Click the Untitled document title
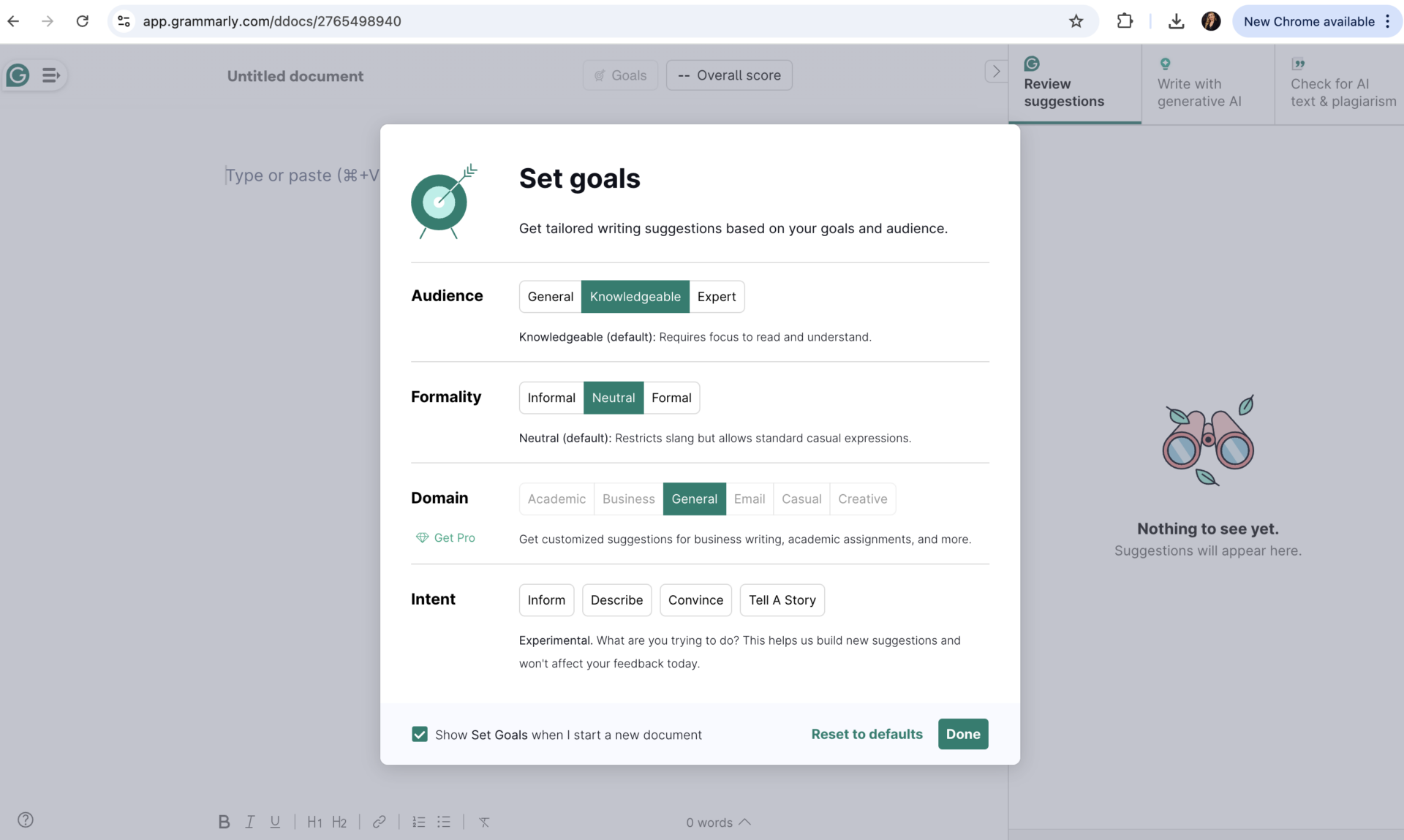The height and width of the screenshot is (840, 1404). [295, 76]
